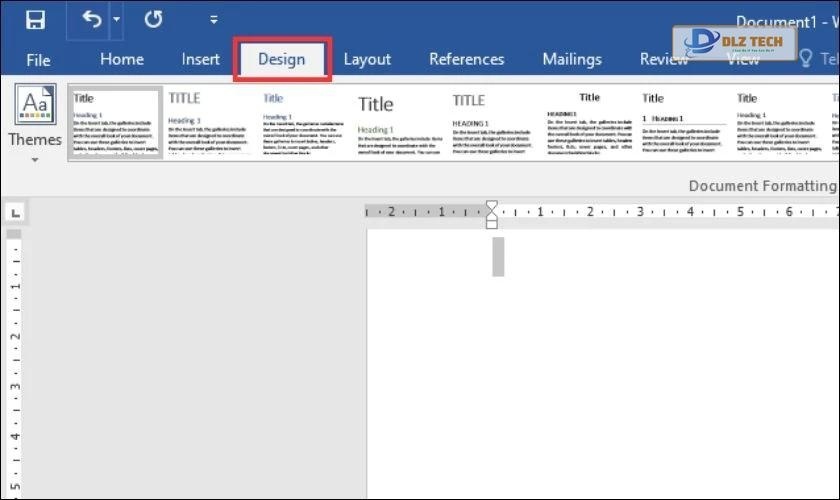This screenshot has width=840, height=500.
Task: Open the Undo history dropdown arrow
Action: [116, 20]
